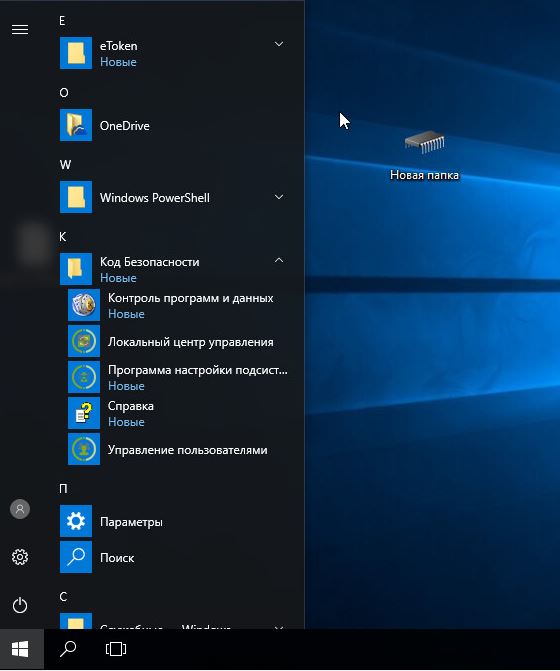
Task: Open the Параметры gear tile icon
Action: (x=76, y=521)
